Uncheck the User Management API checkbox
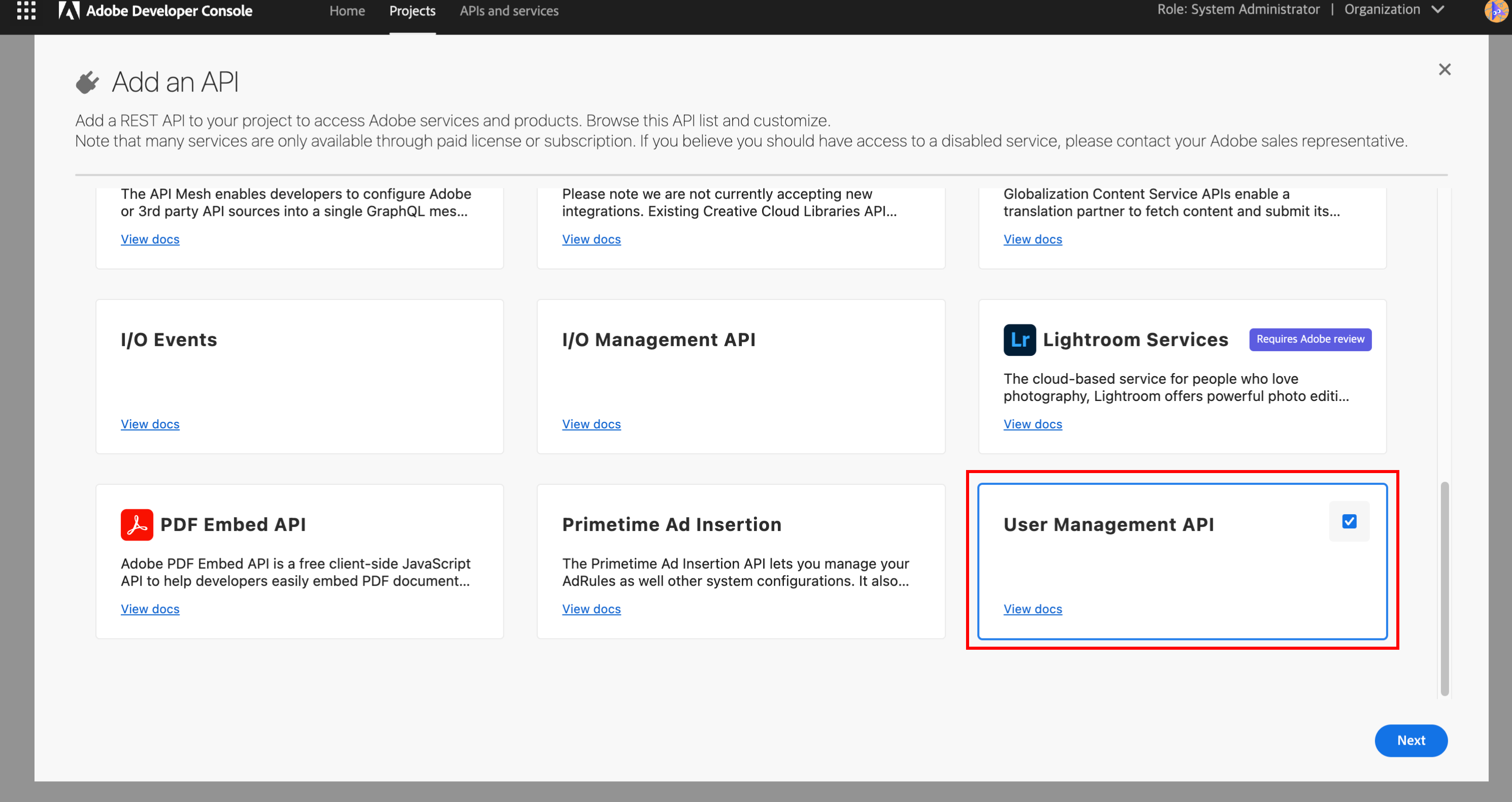Viewport: 1512px width, 802px height. tap(1350, 521)
